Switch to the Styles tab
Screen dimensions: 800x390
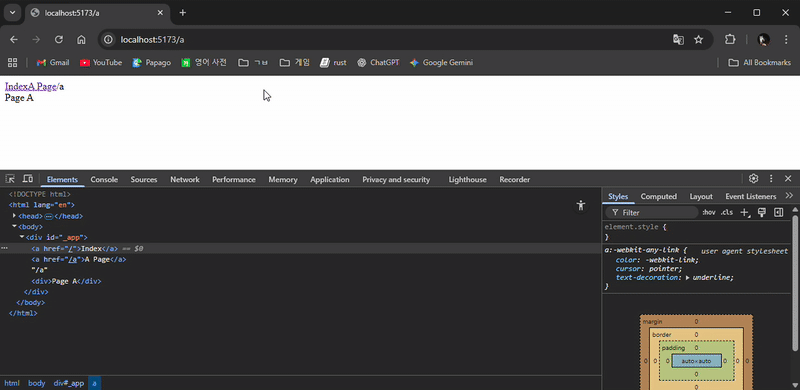(x=618, y=196)
